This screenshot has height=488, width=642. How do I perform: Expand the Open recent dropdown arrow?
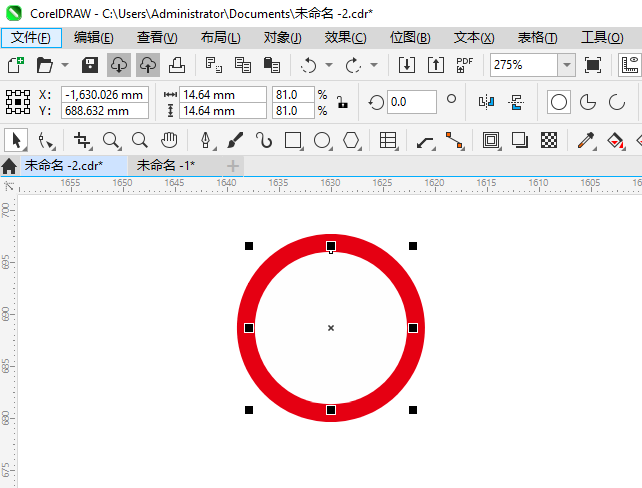[65, 65]
